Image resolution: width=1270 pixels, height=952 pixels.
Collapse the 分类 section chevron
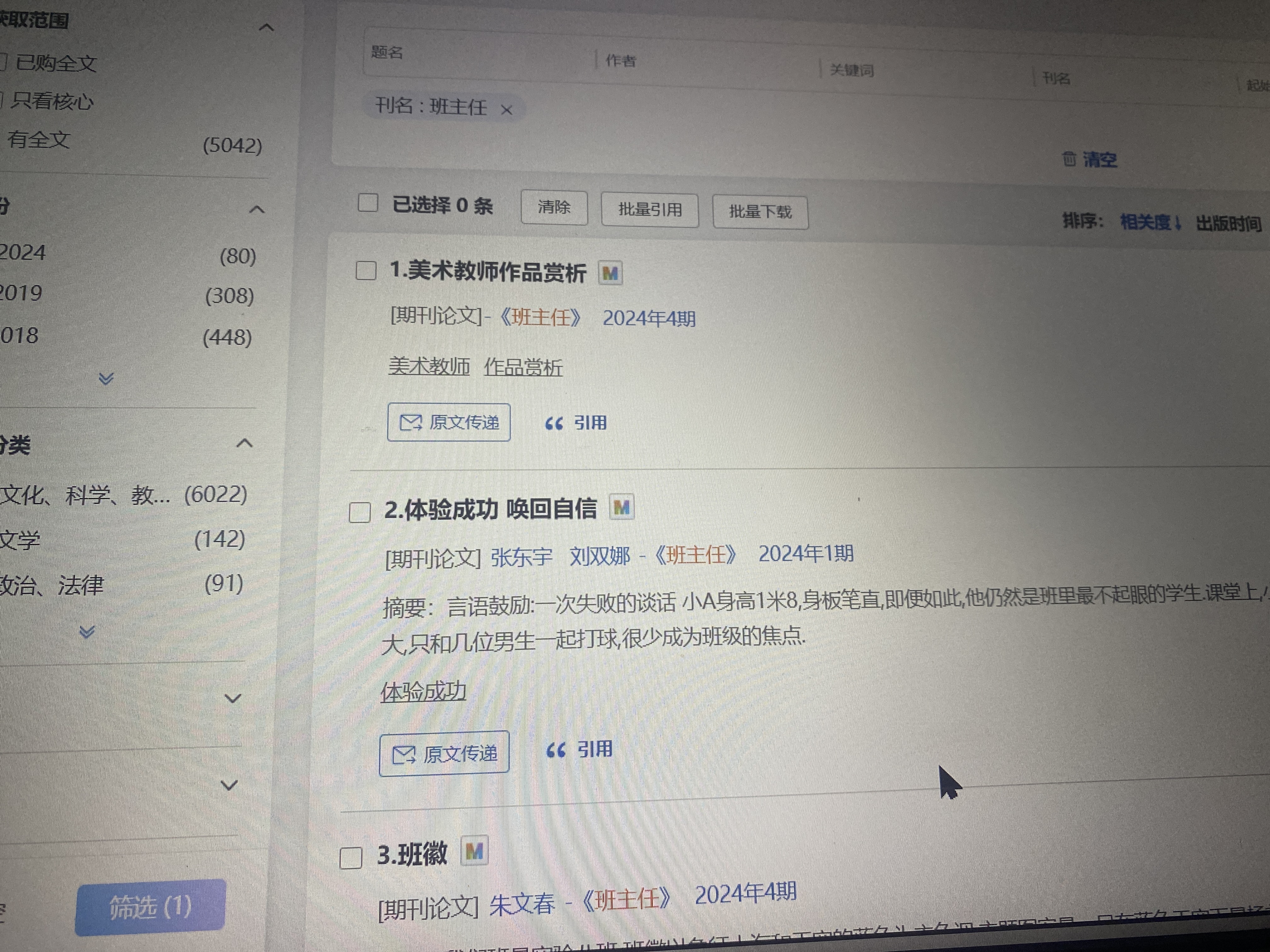pyautogui.click(x=245, y=443)
